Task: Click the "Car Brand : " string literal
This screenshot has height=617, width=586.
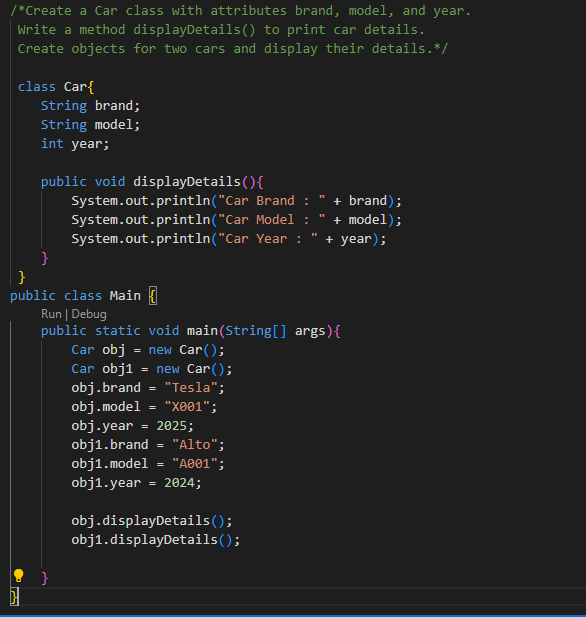Action: tap(272, 201)
